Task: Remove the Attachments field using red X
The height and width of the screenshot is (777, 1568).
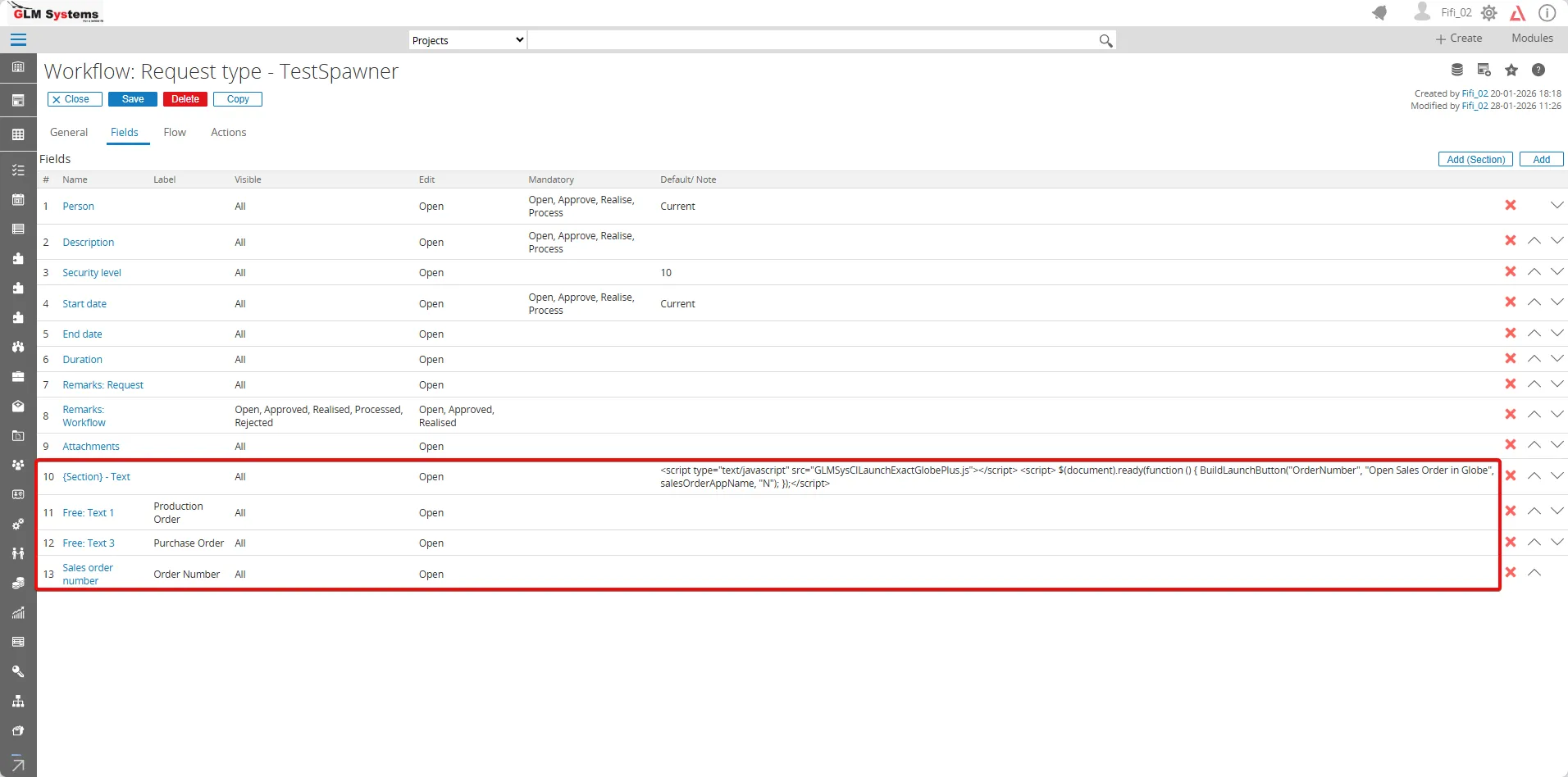Action: [x=1510, y=445]
